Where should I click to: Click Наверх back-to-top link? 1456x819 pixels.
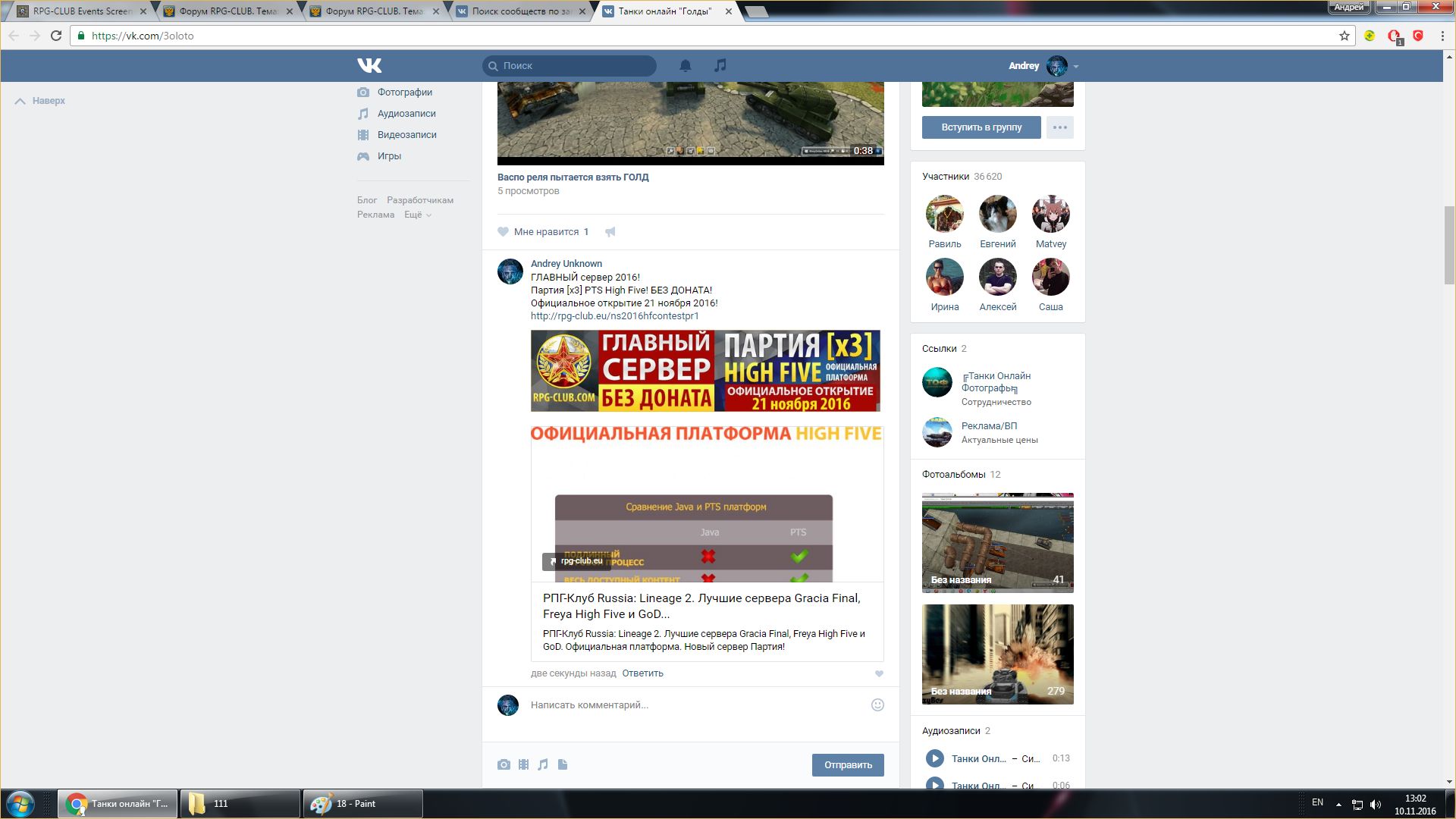point(40,101)
